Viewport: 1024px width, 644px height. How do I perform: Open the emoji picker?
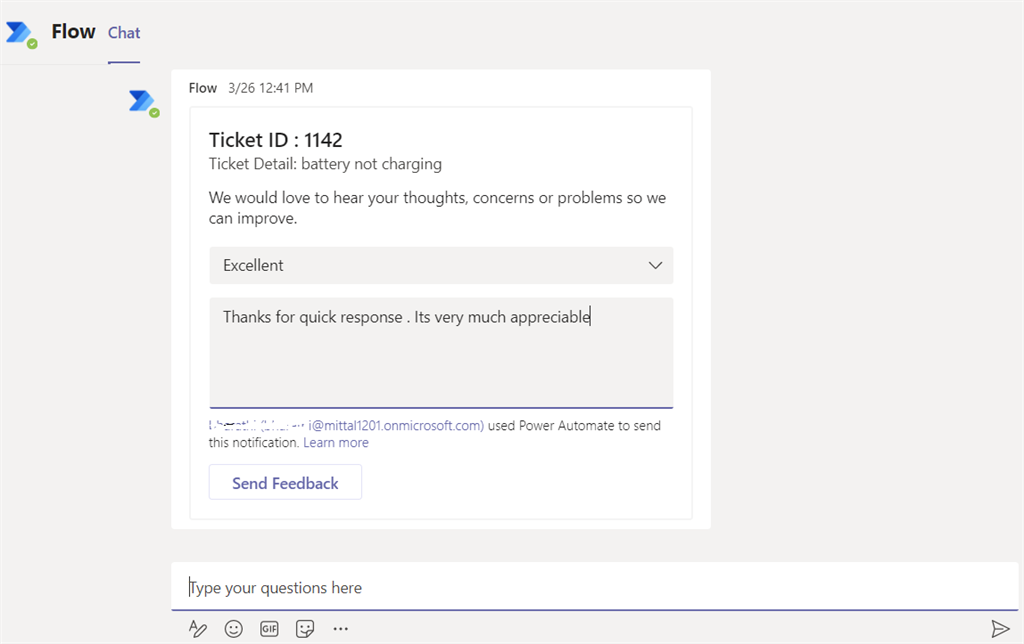(234, 628)
